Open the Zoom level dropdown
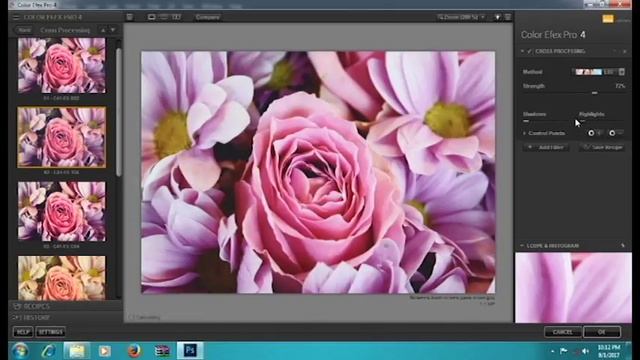The width and height of the screenshot is (640, 360). [461, 17]
